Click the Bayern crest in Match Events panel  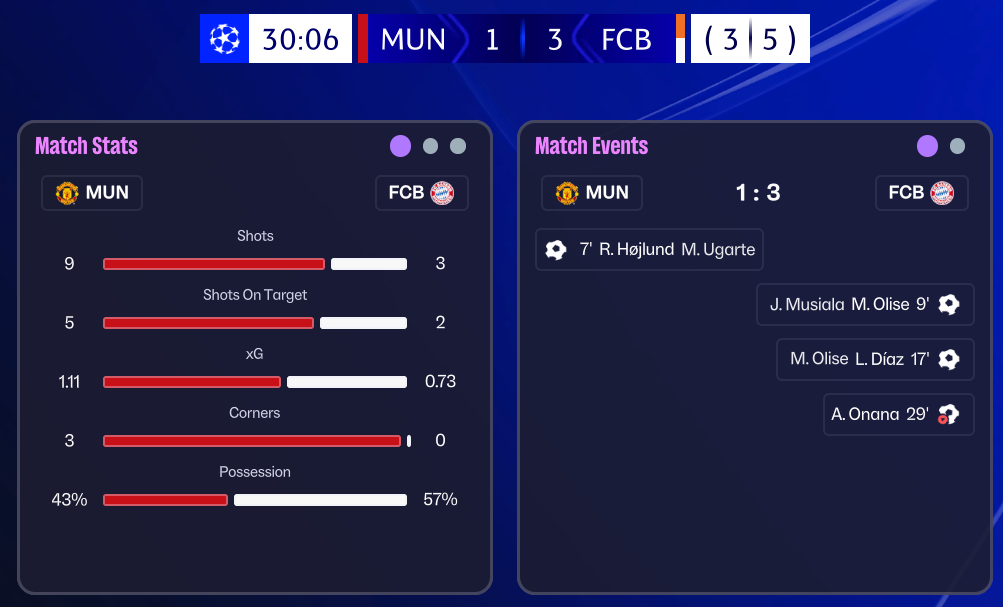[942, 193]
